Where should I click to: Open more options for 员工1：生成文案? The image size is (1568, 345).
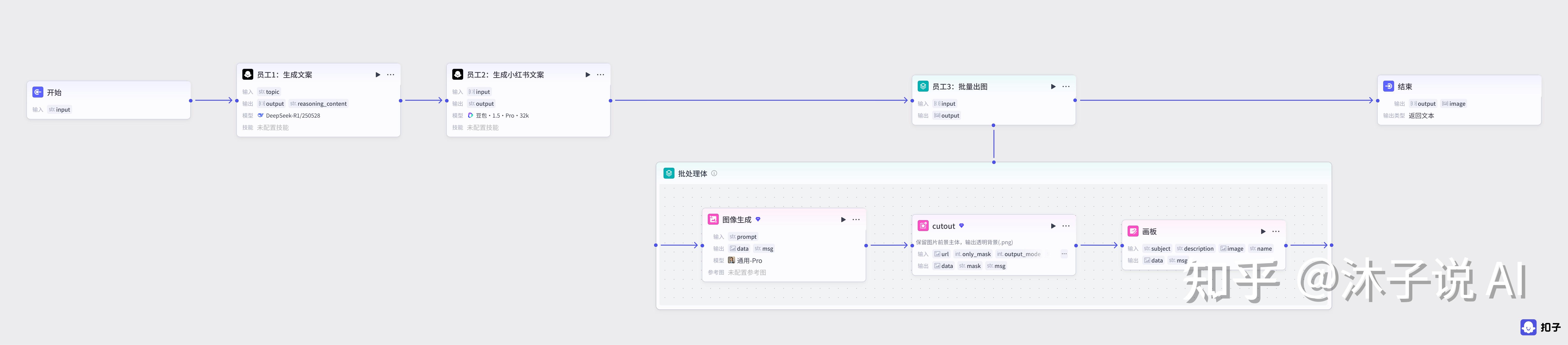391,75
